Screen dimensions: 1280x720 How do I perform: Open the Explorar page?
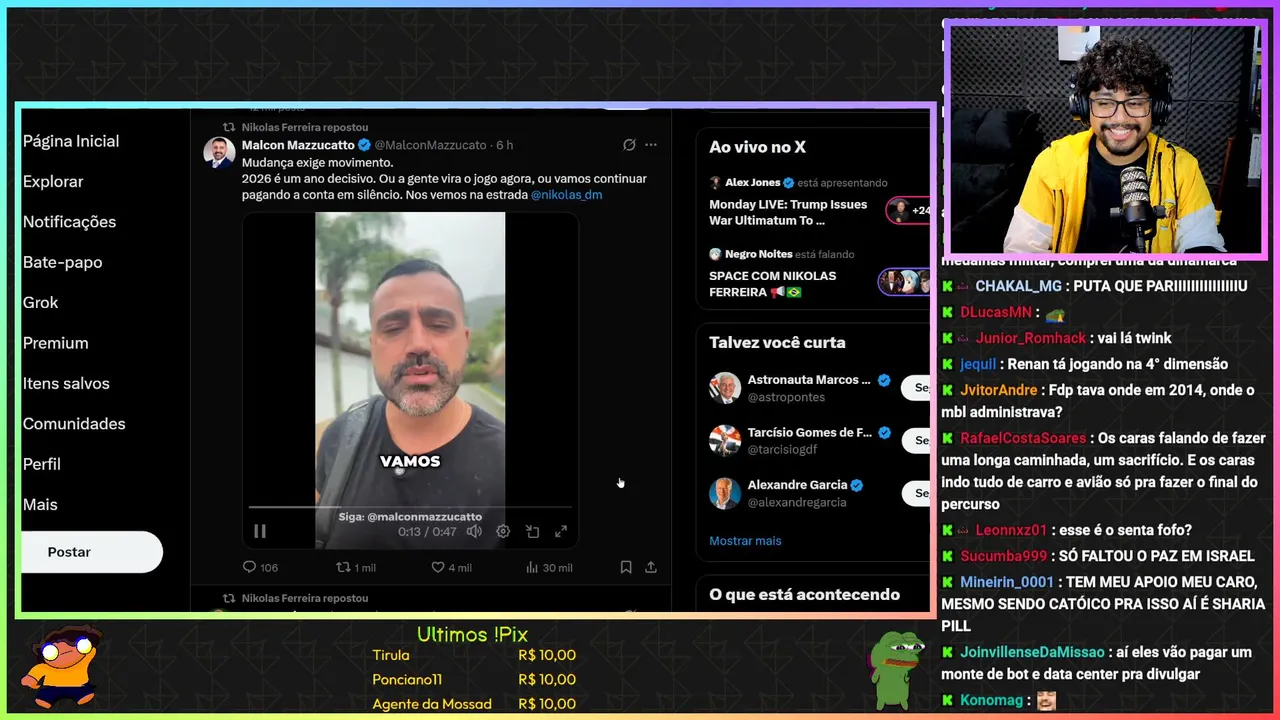53,181
